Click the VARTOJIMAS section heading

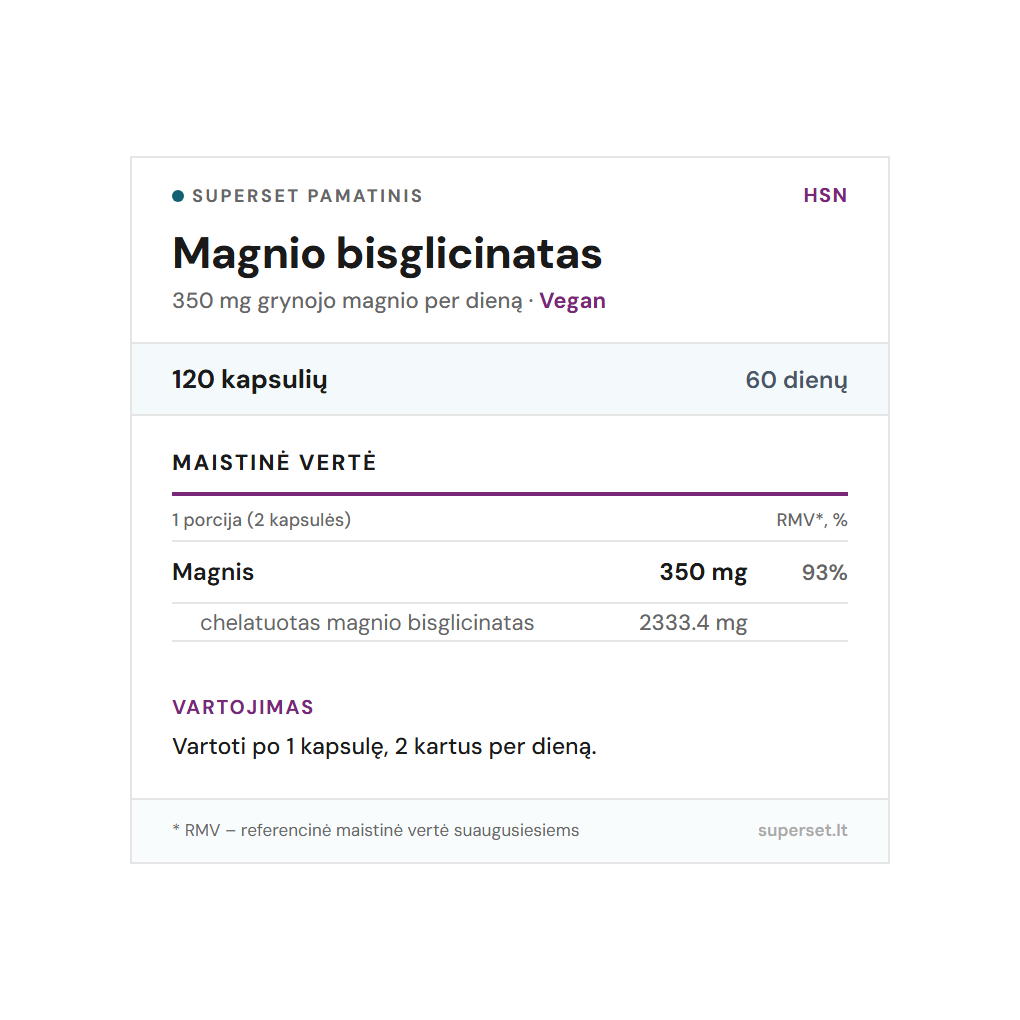(x=243, y=707)
